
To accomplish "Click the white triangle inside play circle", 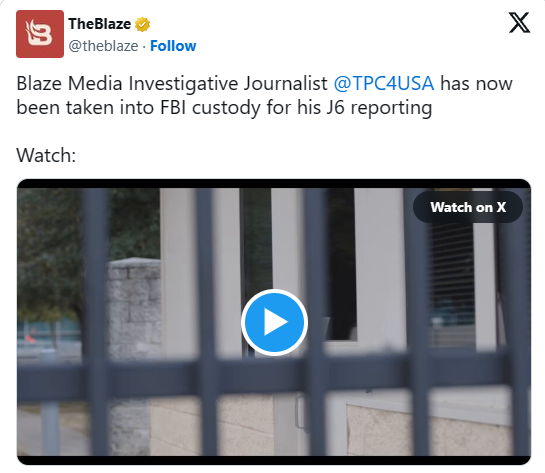I will [276, 322].
